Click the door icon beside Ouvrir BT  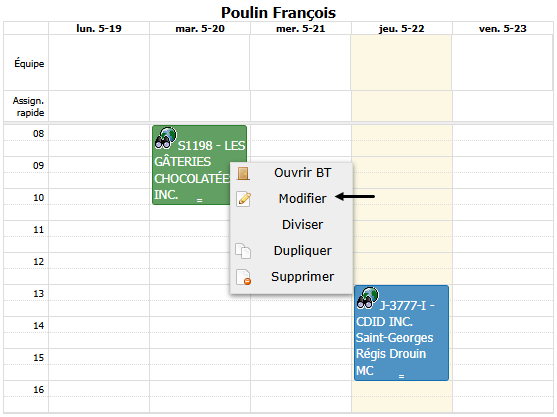pos(243,173)
